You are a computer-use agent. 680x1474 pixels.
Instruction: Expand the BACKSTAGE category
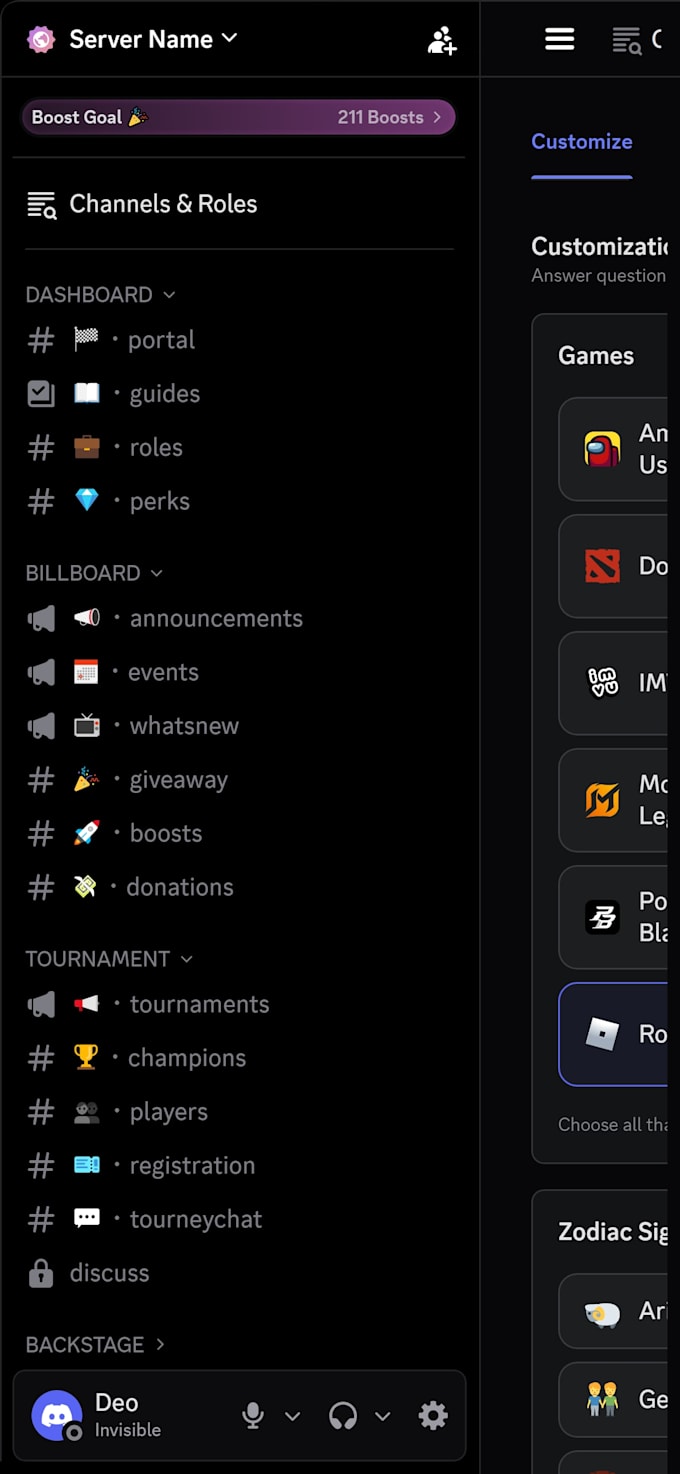[x=95, y=1345]
